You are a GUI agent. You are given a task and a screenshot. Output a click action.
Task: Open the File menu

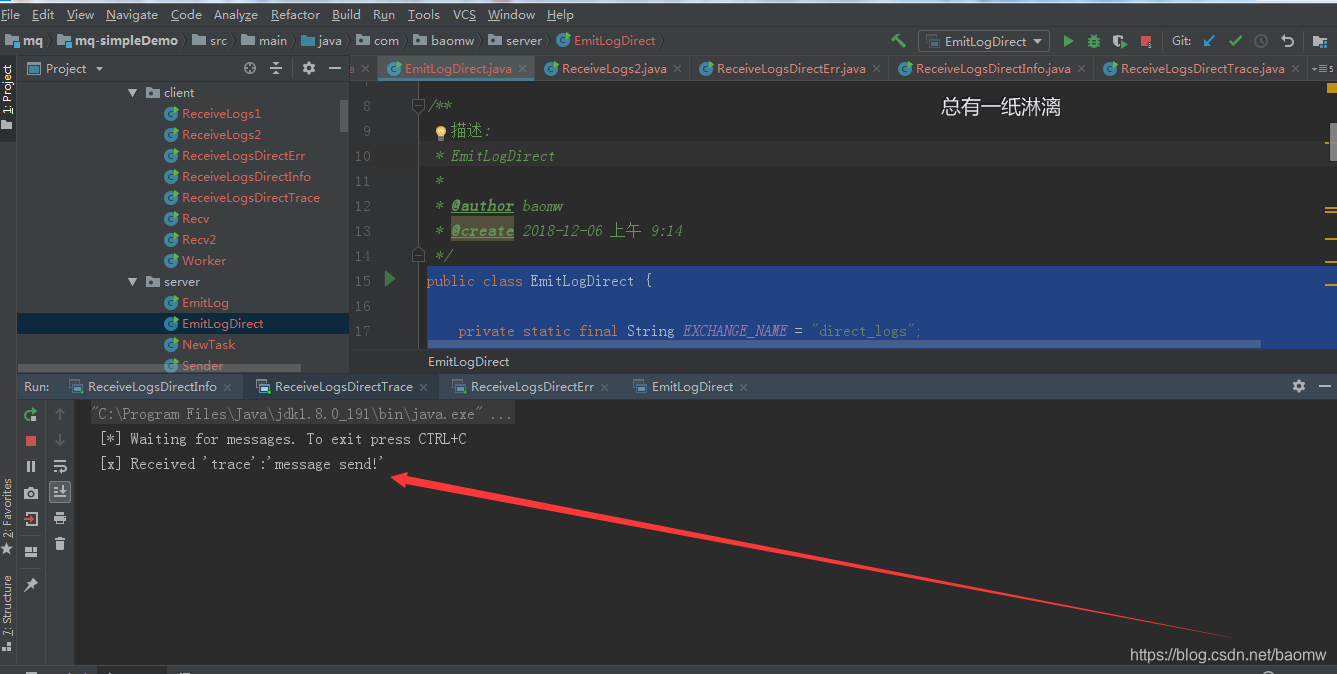click(x=11, y=14)
